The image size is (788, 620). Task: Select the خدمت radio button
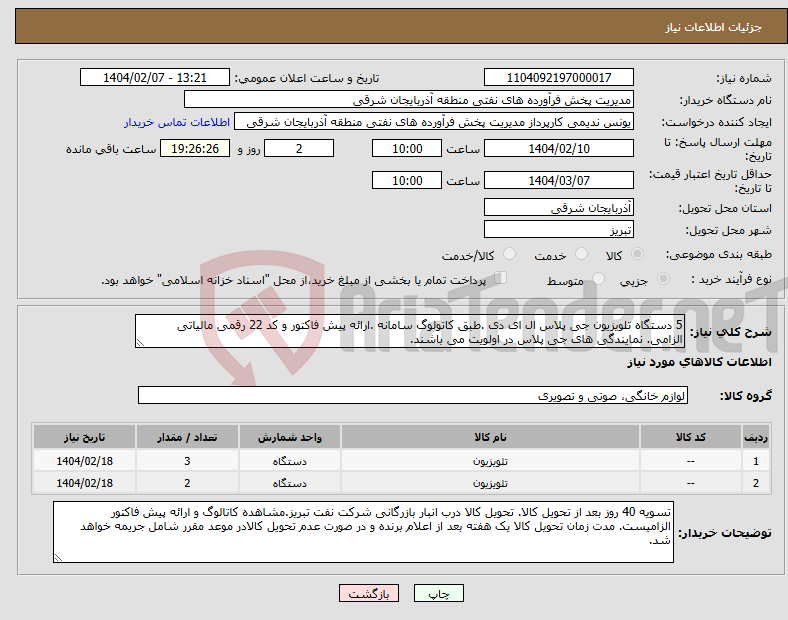pyautogui.click(x=581, y=254)
